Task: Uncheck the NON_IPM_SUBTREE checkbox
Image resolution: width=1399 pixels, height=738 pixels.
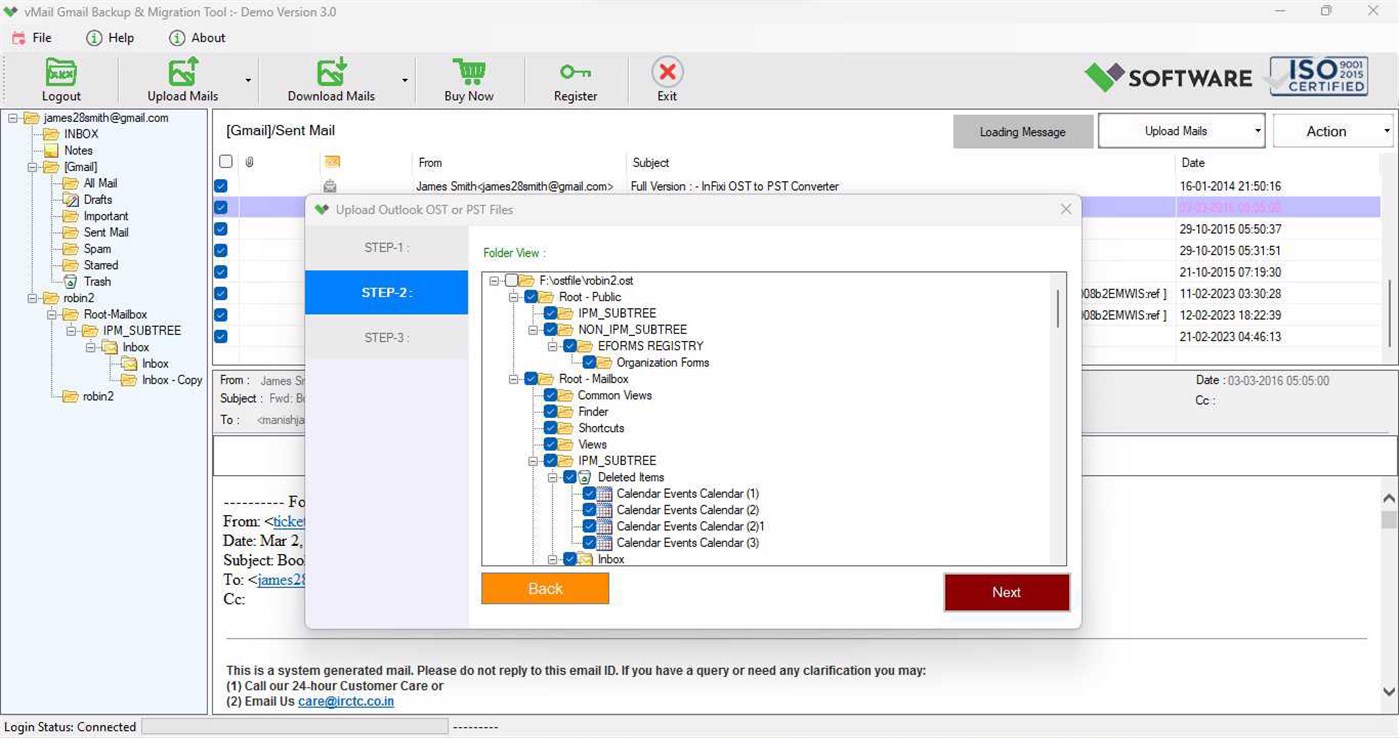Action: pos(551,330)
